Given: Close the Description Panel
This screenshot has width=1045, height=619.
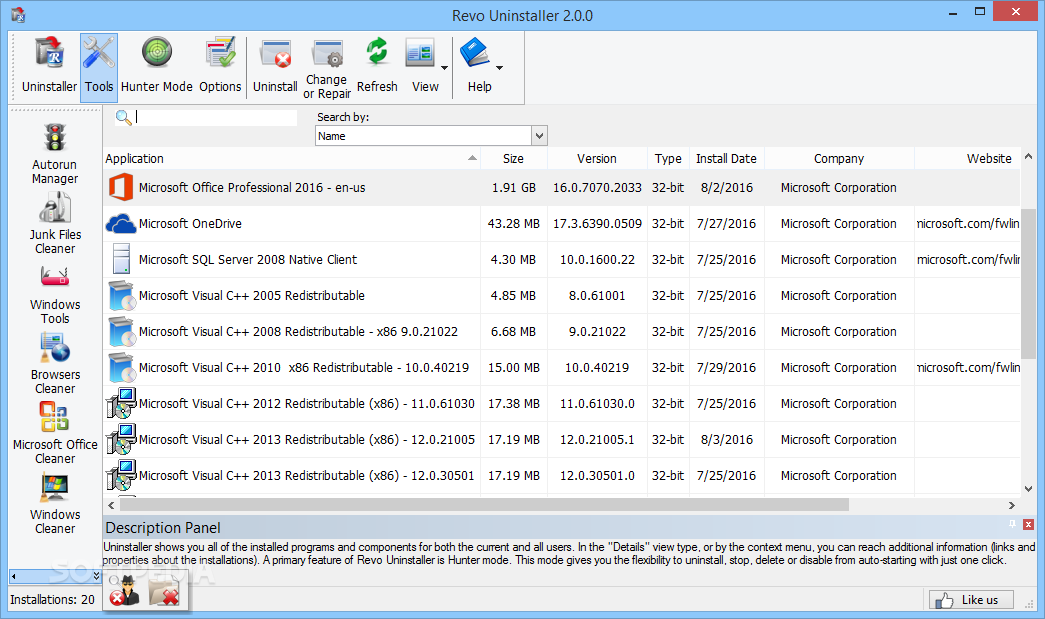Looking at the screenshot, I should (x=1028, y=524).
